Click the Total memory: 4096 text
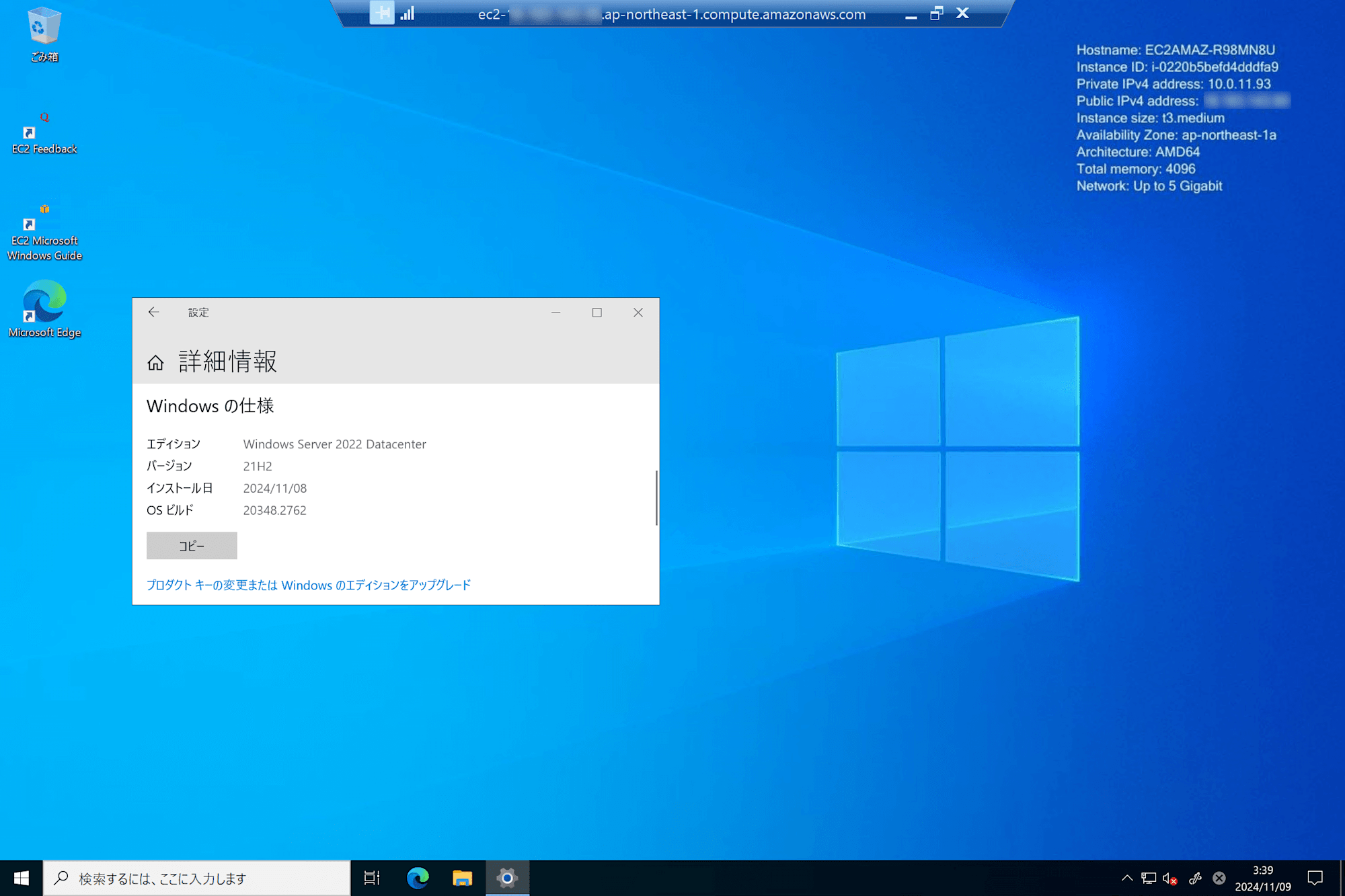Image resolution: width=1345 pixels, height=896 pixels. [1136, 169]
